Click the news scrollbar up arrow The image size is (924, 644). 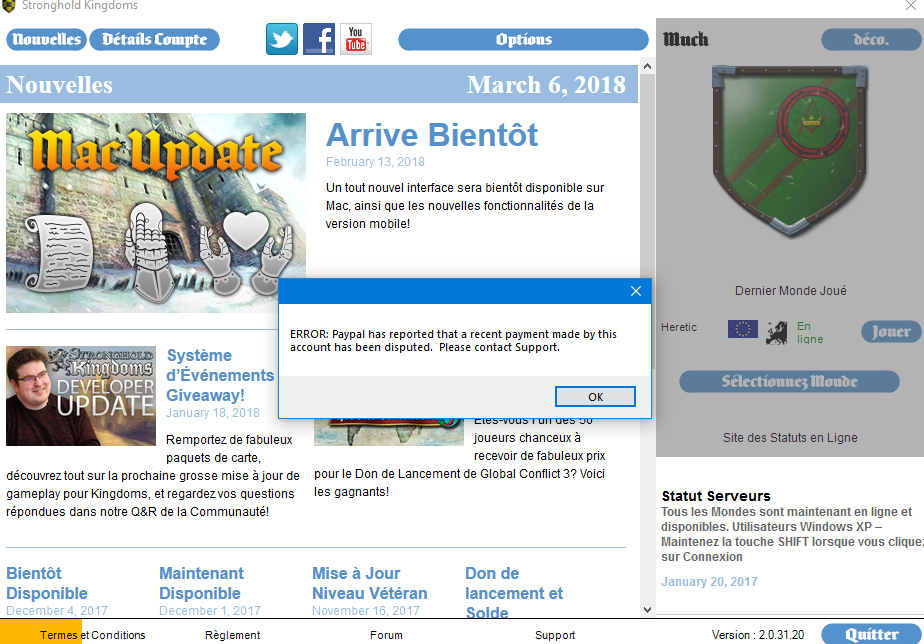tap(647, 66)
